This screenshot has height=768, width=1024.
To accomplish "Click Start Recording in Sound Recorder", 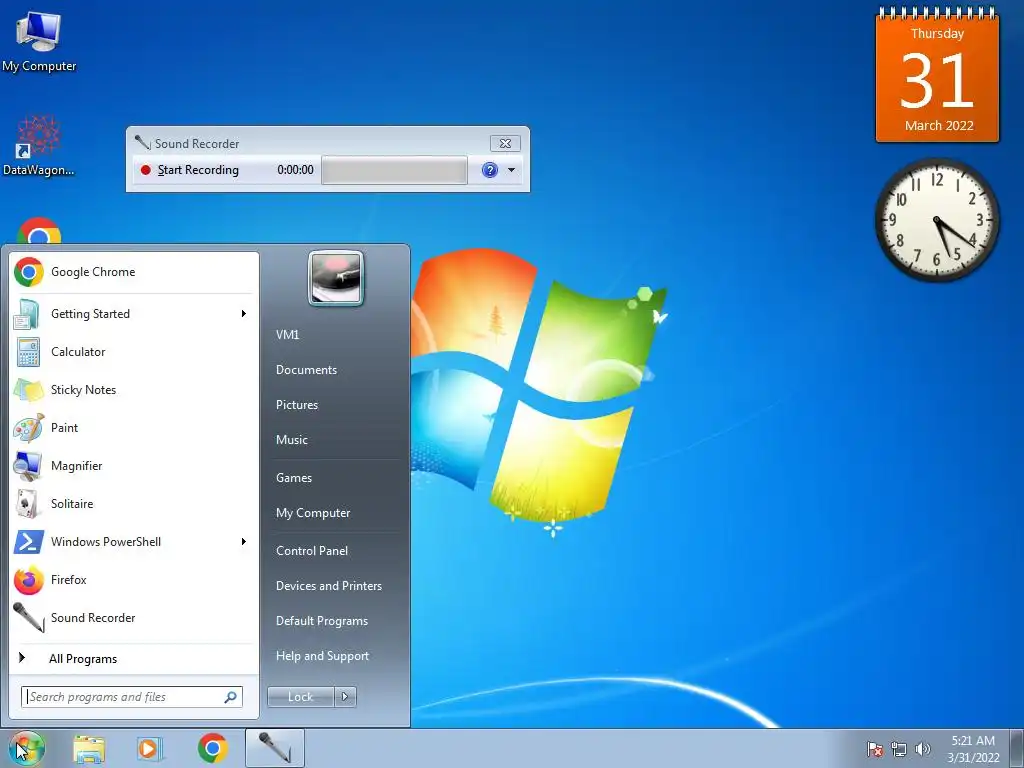I will (190, 170).
